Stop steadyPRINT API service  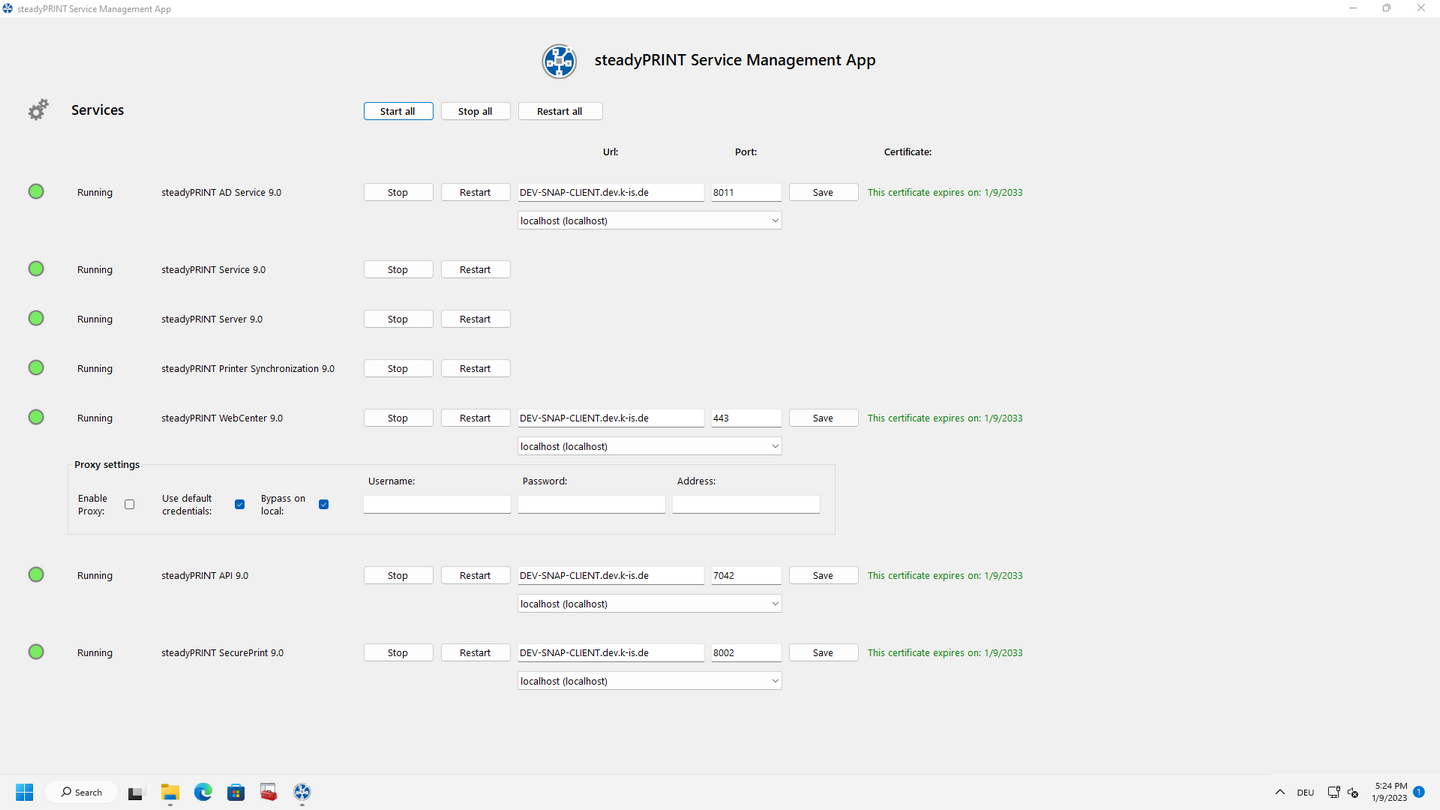click(398, 575)
